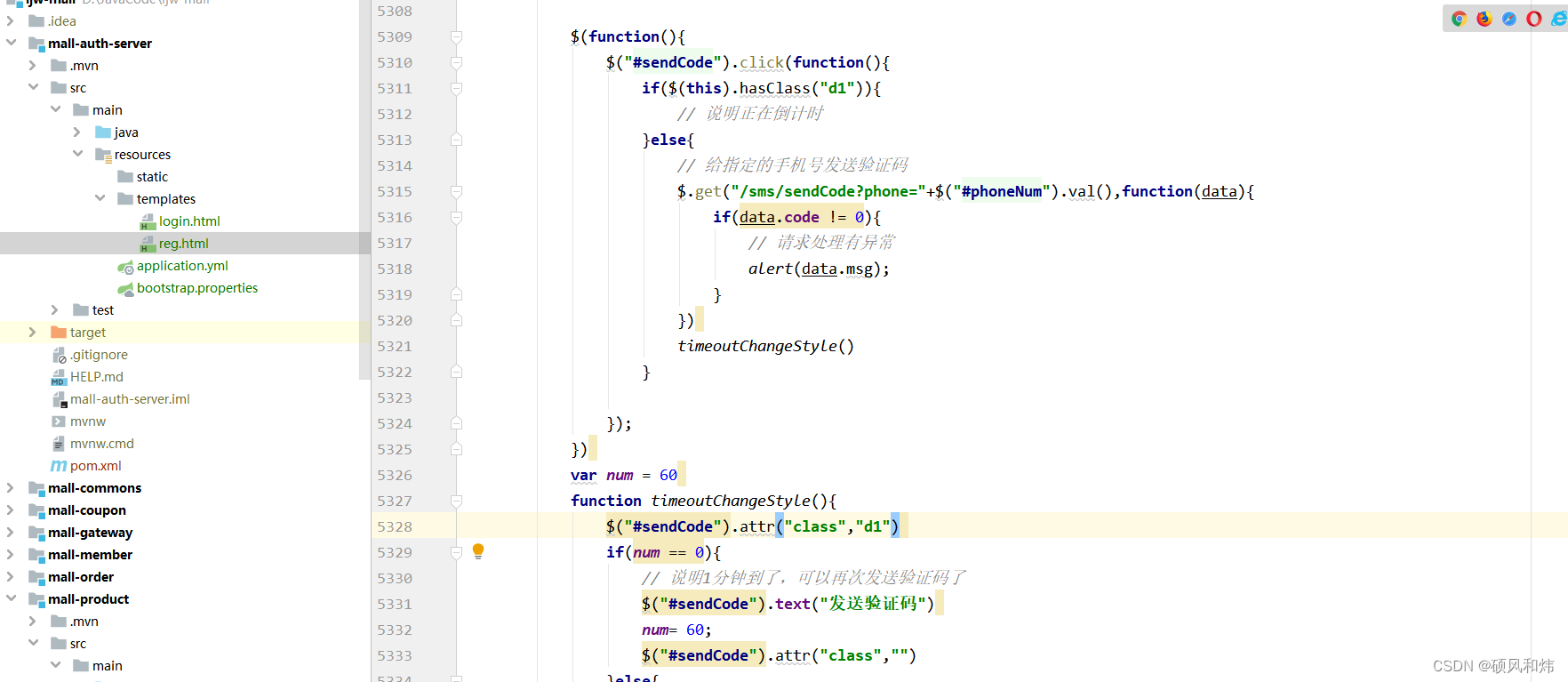Collapse the templates folder
This screenshot has height=682, width=1568.
tap(100, 198)
